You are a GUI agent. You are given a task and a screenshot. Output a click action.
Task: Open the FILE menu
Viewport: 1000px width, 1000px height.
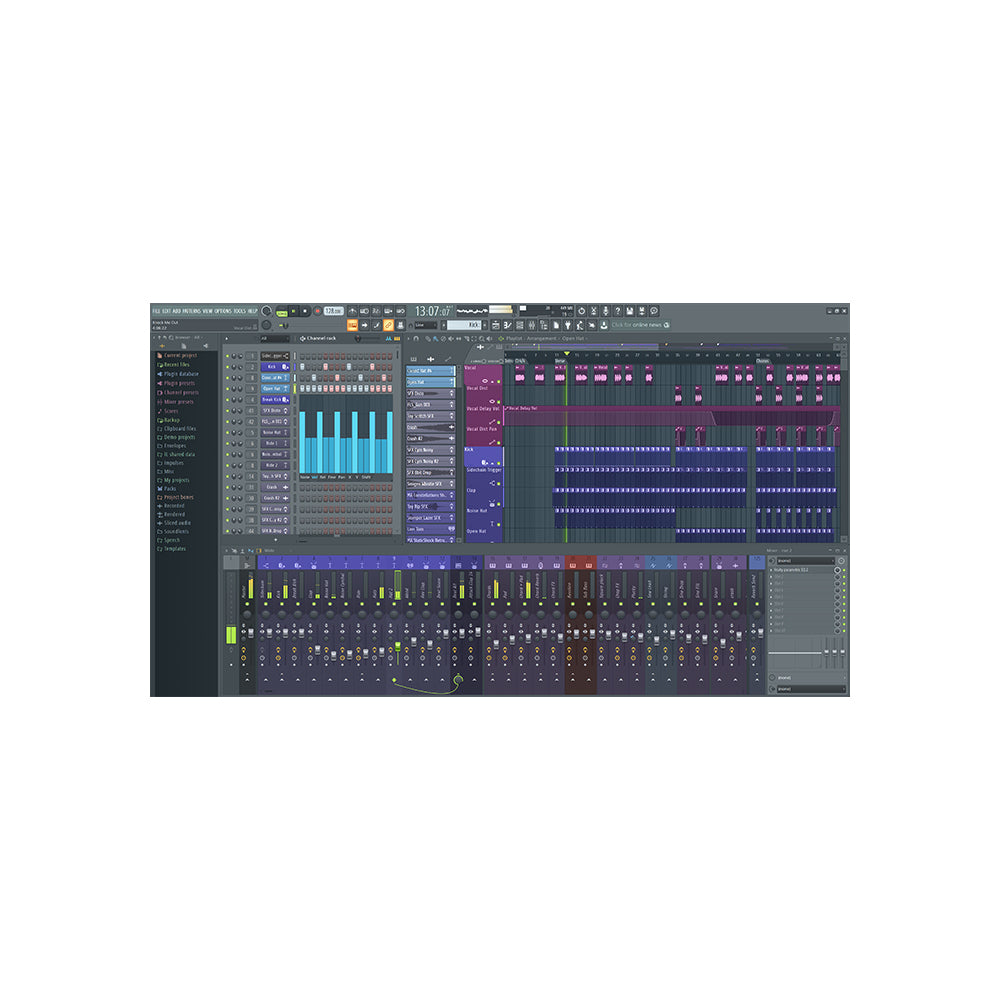tap(156, 311)
